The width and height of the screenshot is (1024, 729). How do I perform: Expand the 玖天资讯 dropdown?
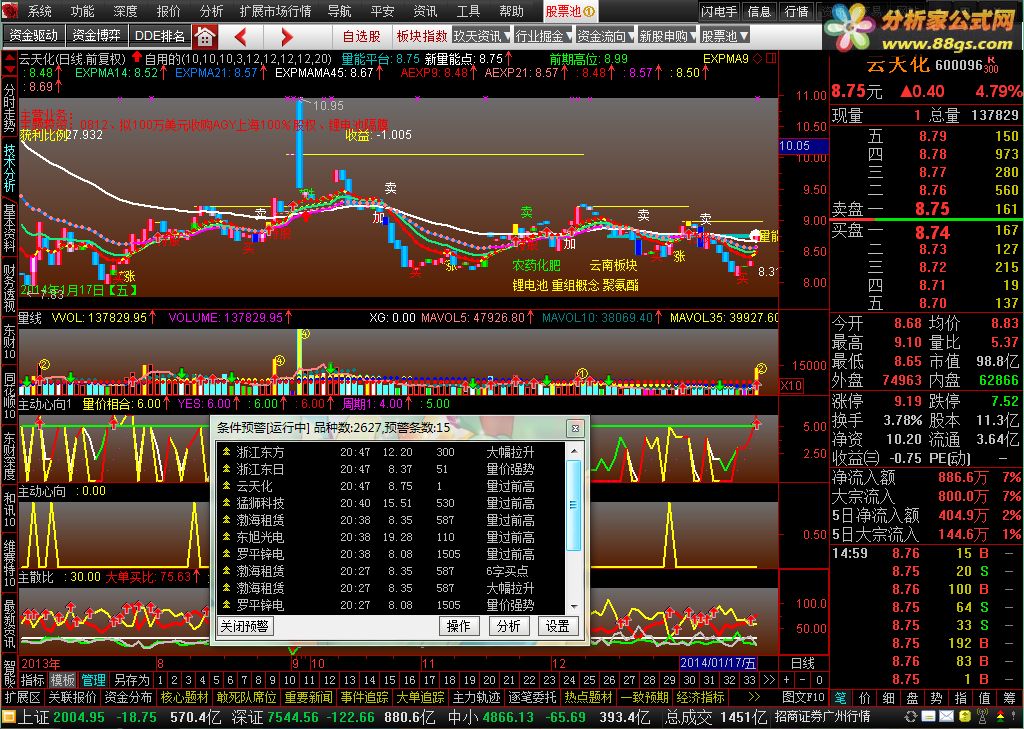click(x=481, y=37)
